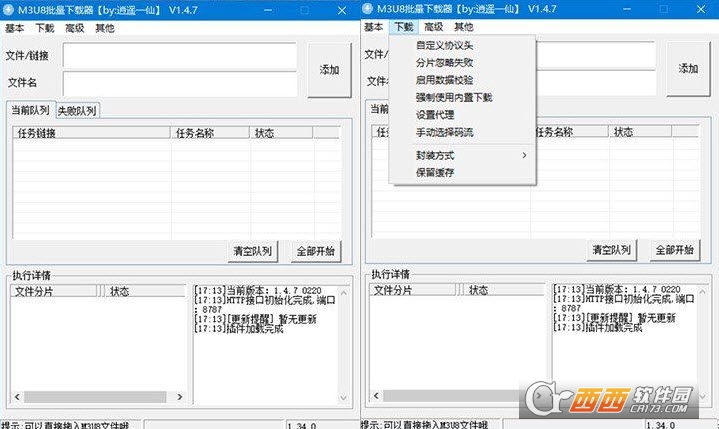This screenshot has height=429, width=719.
Task: Switch to the 失败队列 tab in left window
Action: coord(77,110)
